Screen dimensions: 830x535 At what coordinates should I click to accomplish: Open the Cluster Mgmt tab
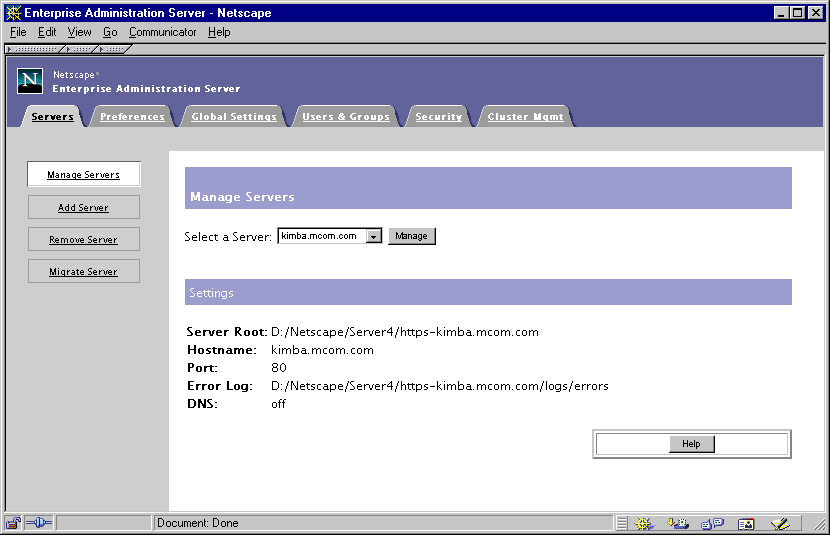[x=525, y=116]
